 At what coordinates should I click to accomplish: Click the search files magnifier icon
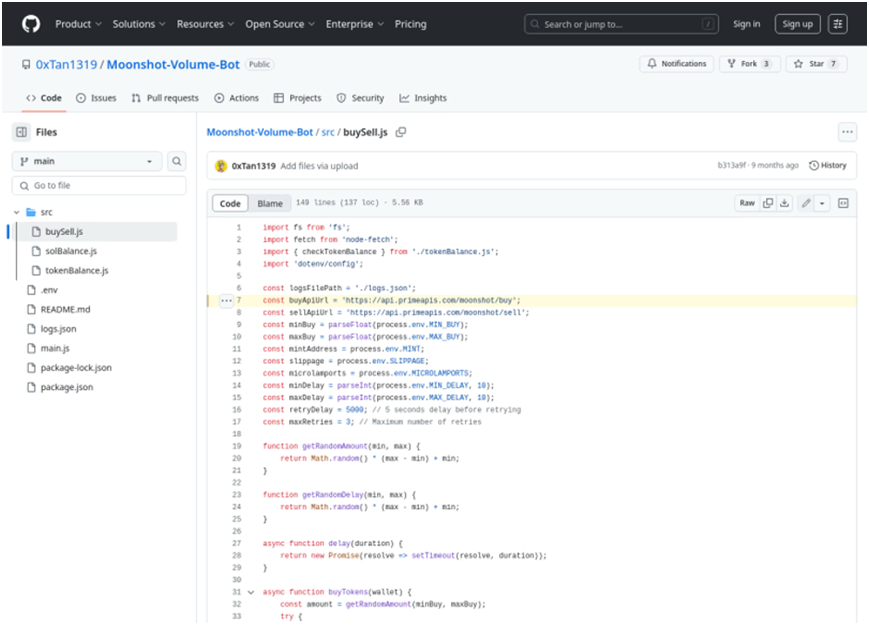177,161
